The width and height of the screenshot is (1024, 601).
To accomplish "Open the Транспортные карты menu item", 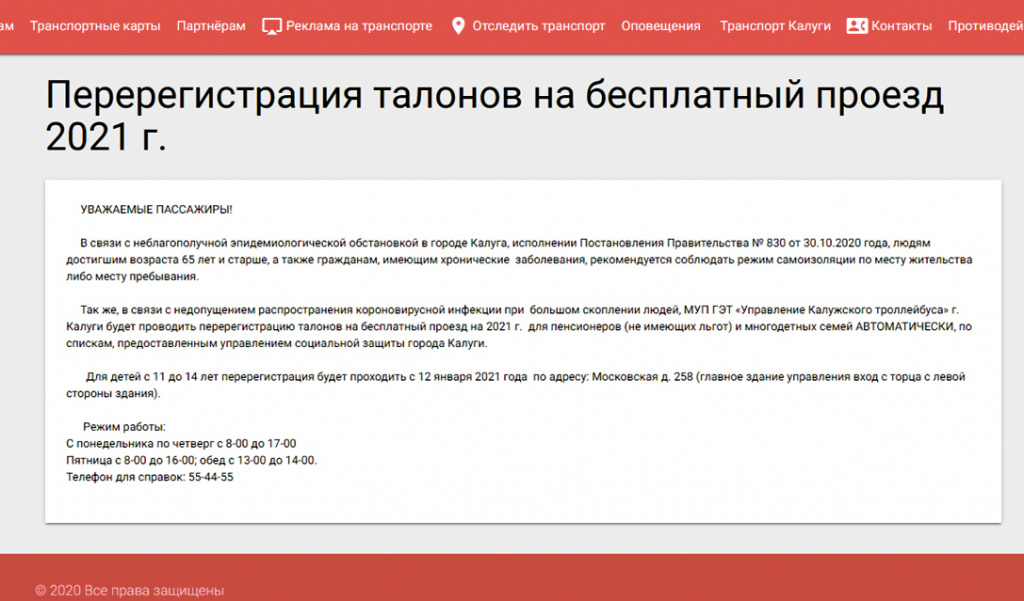I will pyautogui.click(x=95, y=26).
